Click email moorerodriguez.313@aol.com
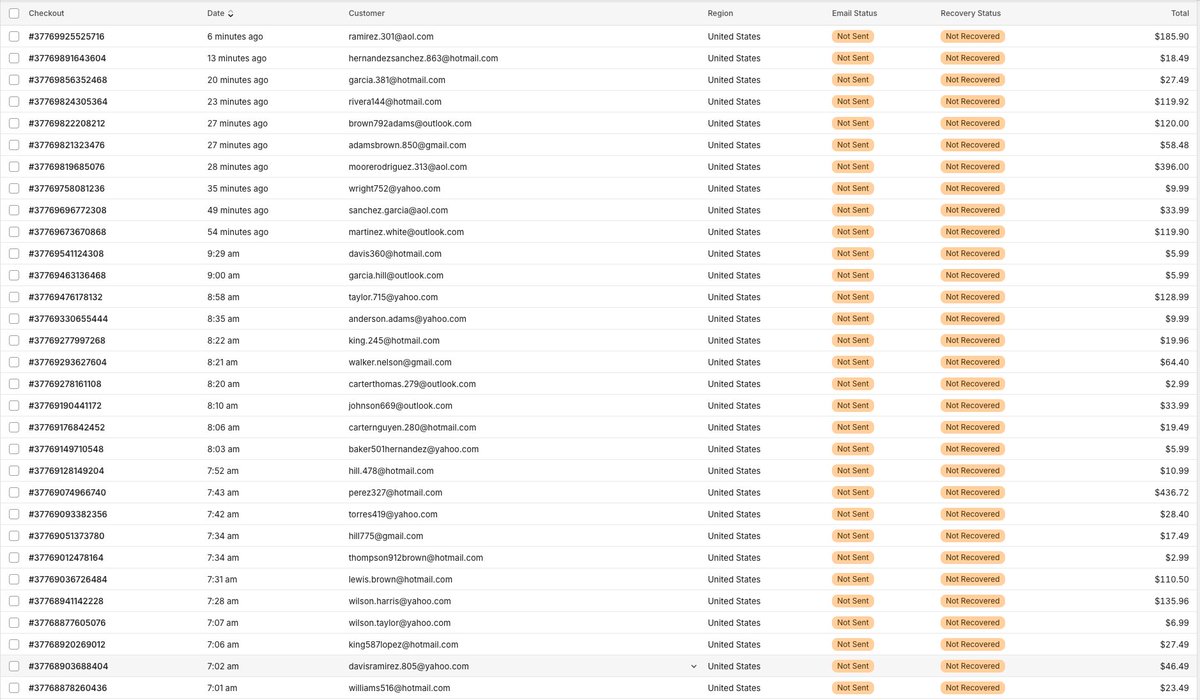The image size is (1200, 700). point(408,167)
